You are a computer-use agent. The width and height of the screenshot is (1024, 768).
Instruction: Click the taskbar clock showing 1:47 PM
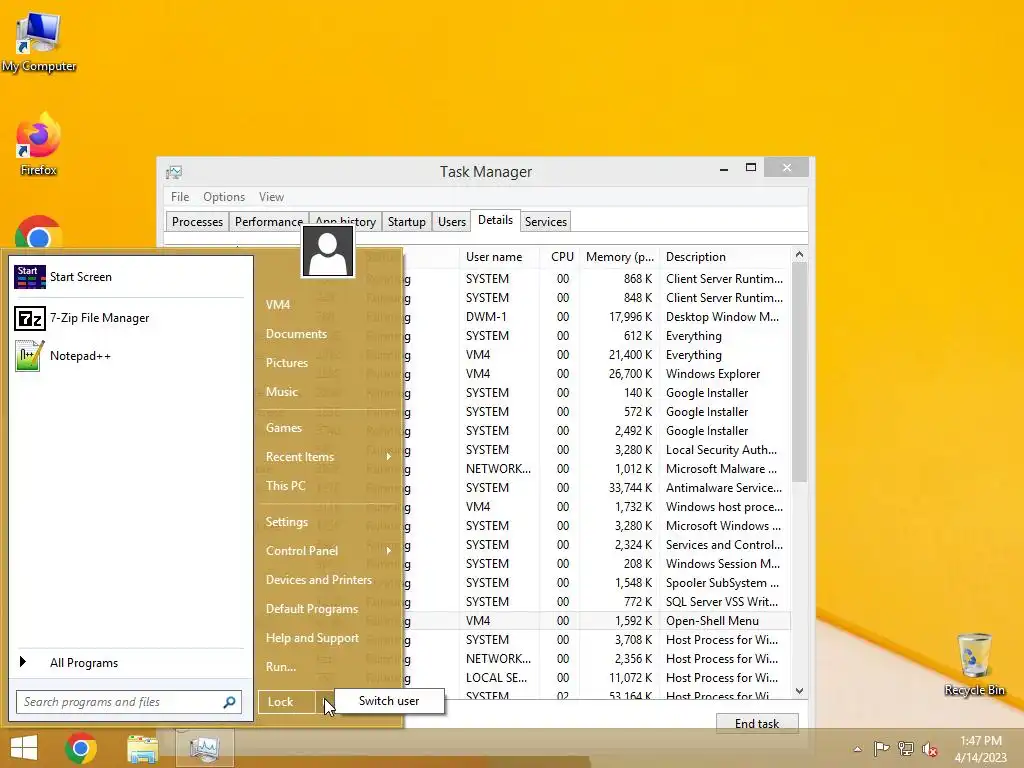click(x=980, y=749)
